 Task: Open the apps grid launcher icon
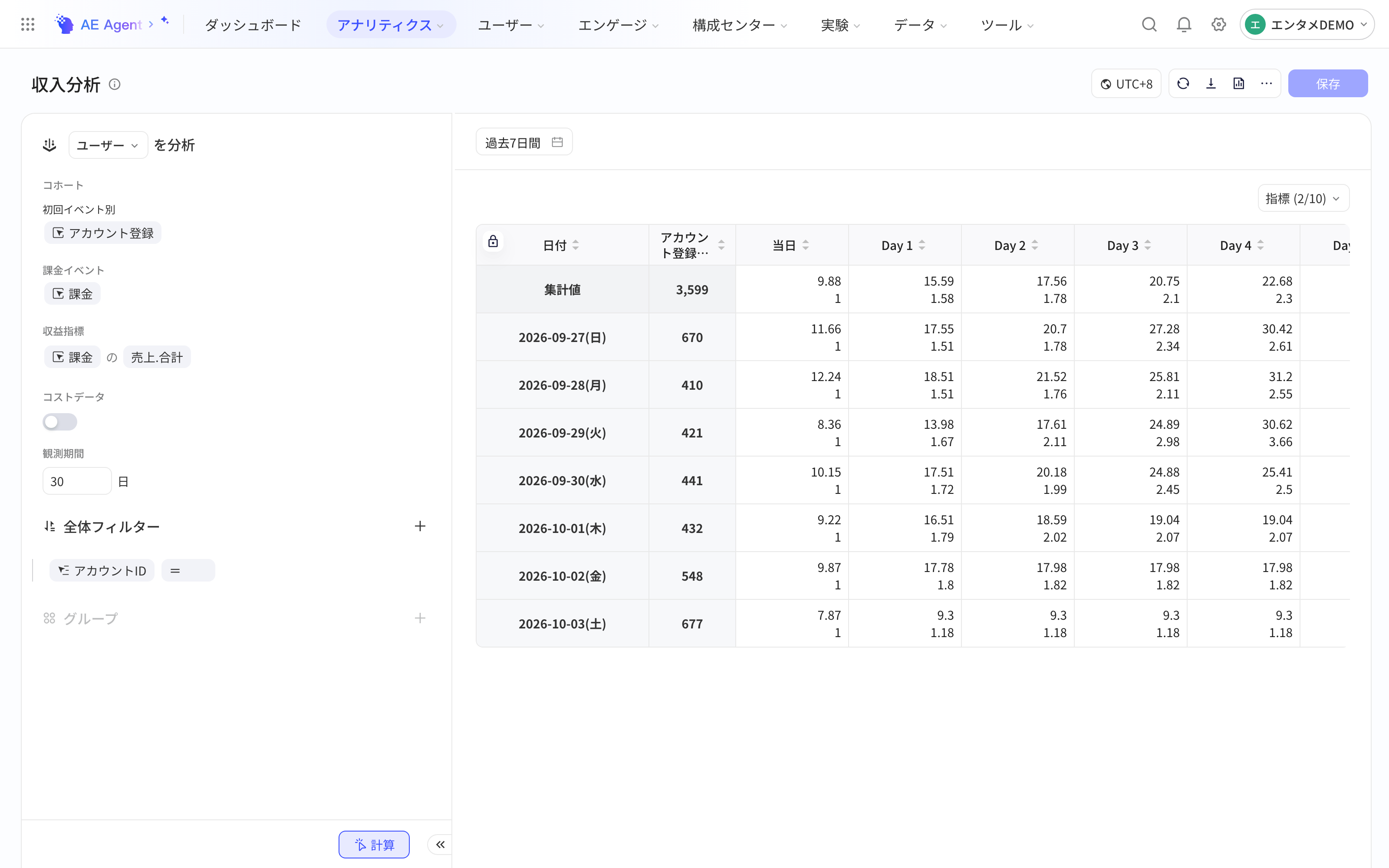pos(27,25)
